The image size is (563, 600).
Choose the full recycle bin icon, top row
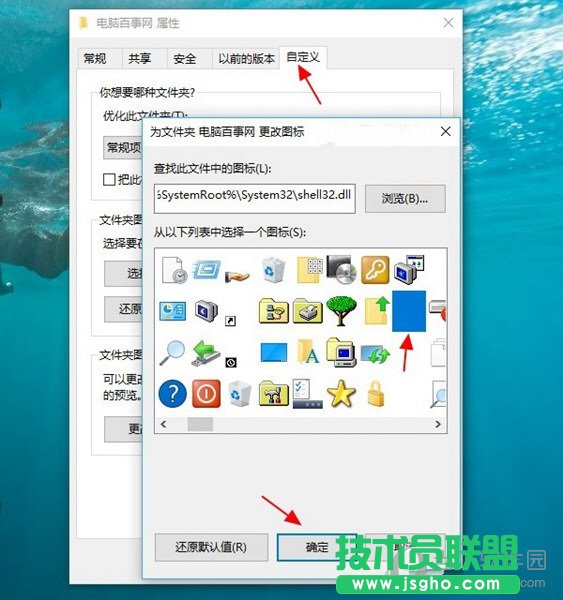(273, 270)
